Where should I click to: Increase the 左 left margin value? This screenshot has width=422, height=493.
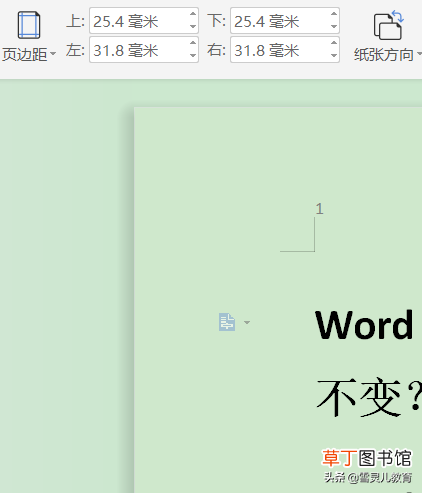[193, 43]
